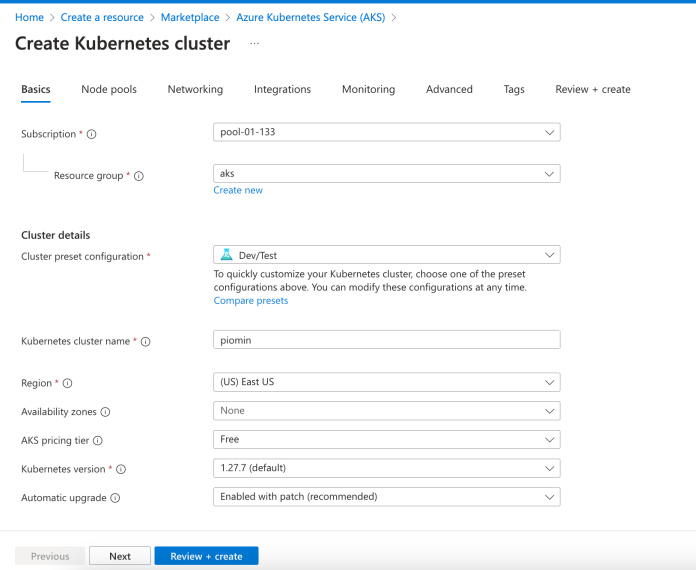Click the Dev/Test flask icon

227,255
